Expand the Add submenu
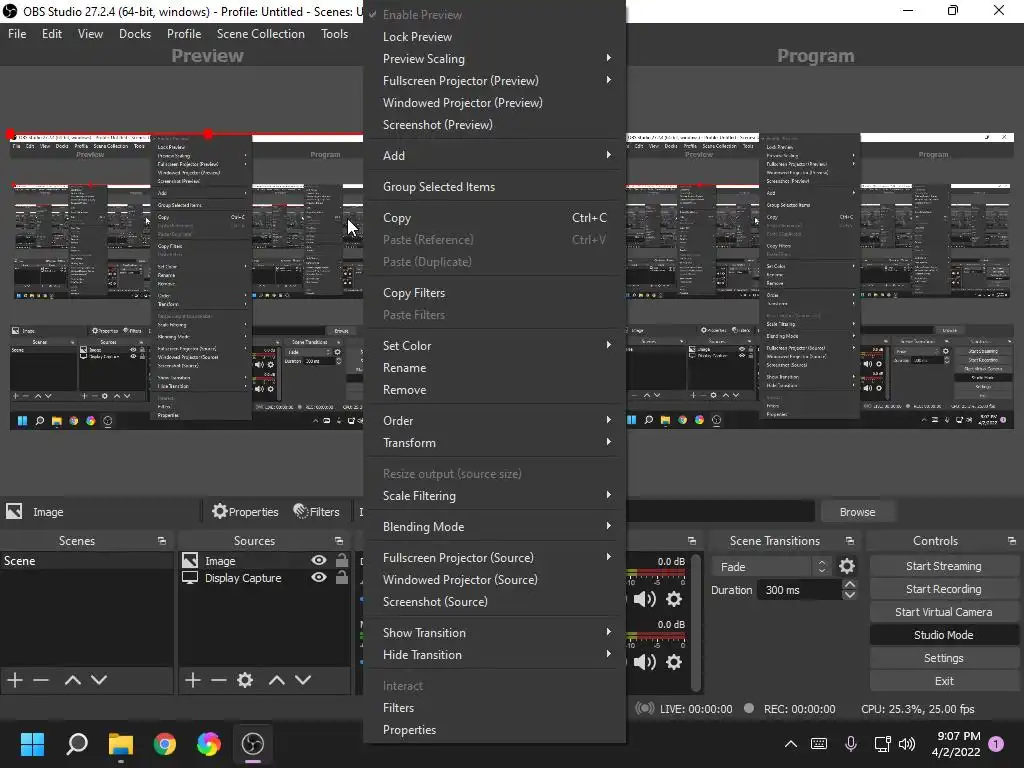 tap(494, 155)
